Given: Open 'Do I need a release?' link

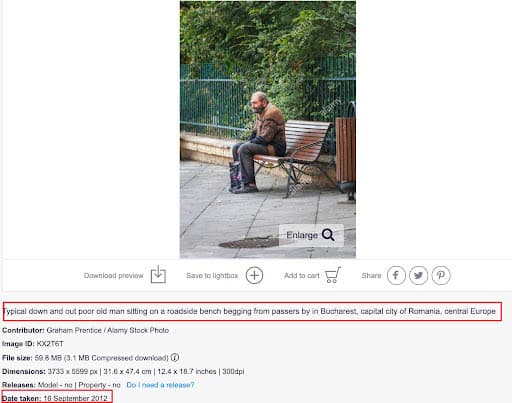Looking at the screenshot, I should [x=160, y=385].
